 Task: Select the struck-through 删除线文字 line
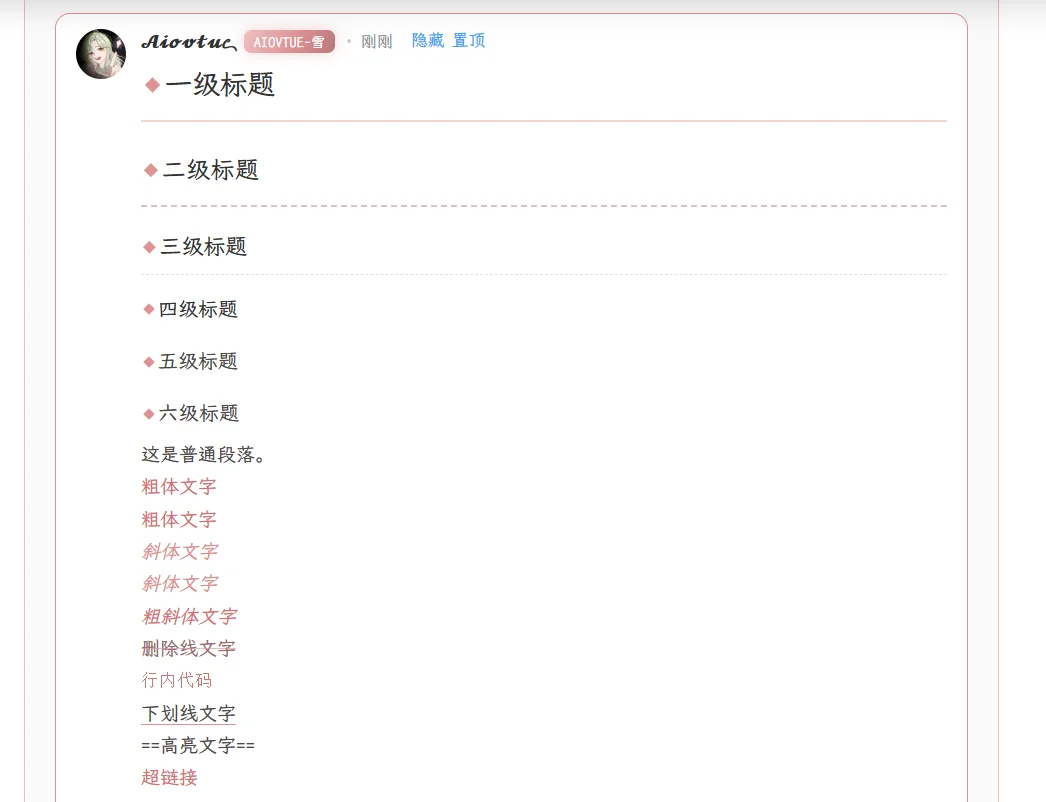189,648
